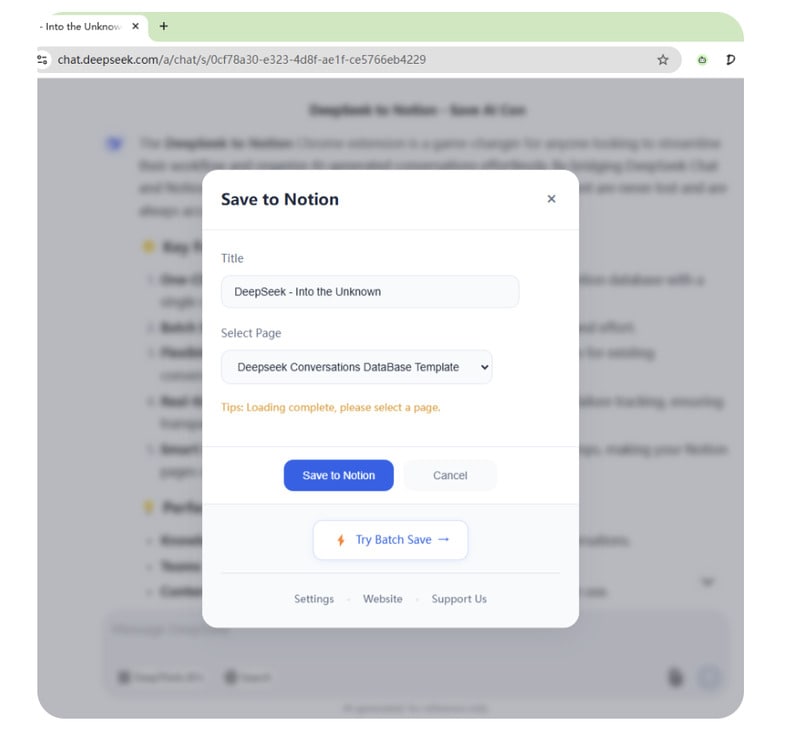Click the D extension icon in toolbar

click(x=731, y=60)
